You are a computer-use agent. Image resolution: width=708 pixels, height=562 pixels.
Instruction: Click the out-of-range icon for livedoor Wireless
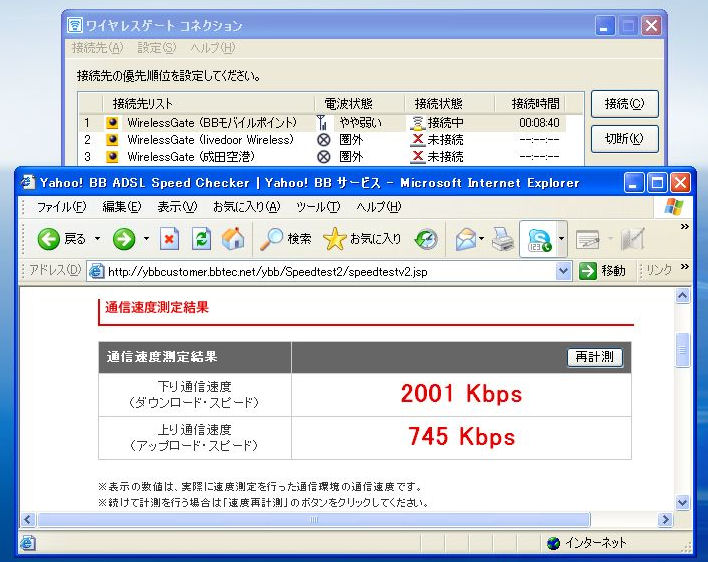pos(323,140)
